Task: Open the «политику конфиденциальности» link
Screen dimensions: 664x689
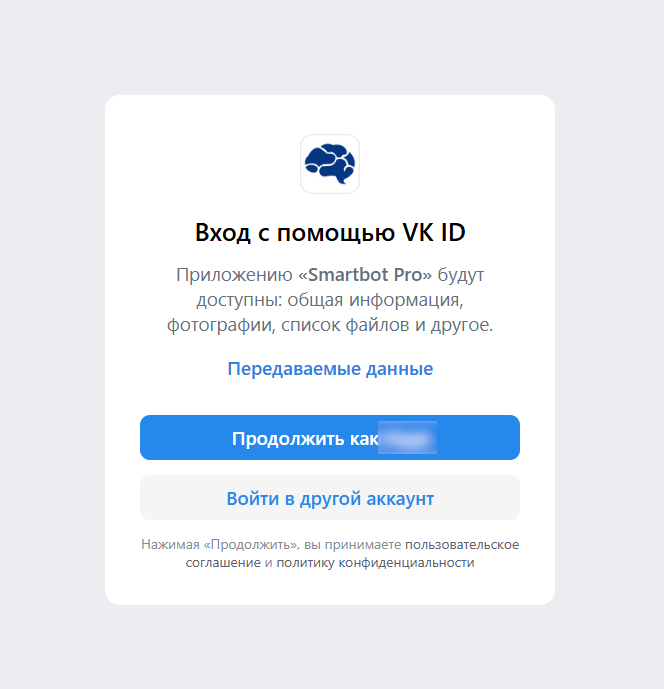Action: click(375, 562)
